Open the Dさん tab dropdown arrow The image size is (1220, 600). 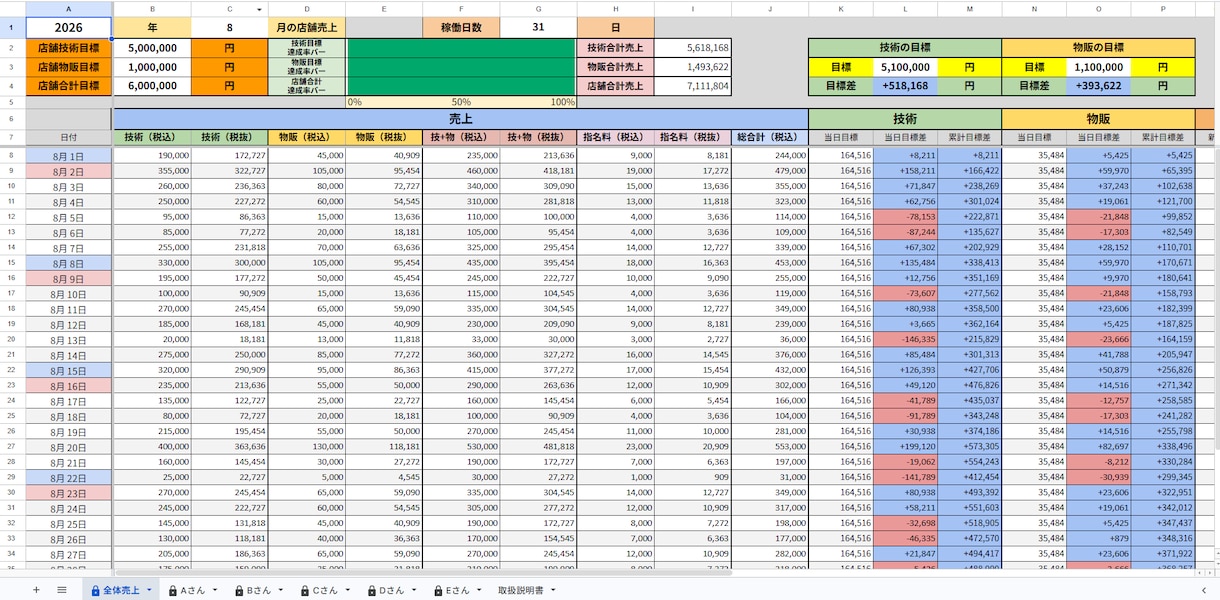tap(414, 590)
